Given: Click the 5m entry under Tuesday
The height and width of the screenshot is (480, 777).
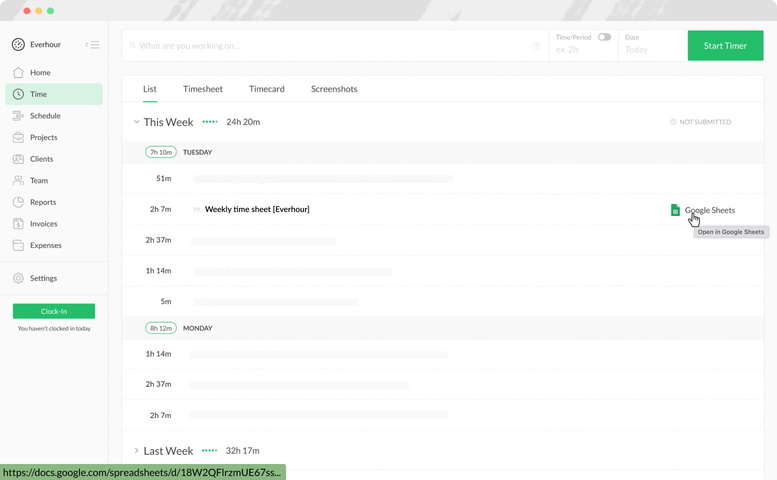Looking at the screenshot, I should point(166,301).
